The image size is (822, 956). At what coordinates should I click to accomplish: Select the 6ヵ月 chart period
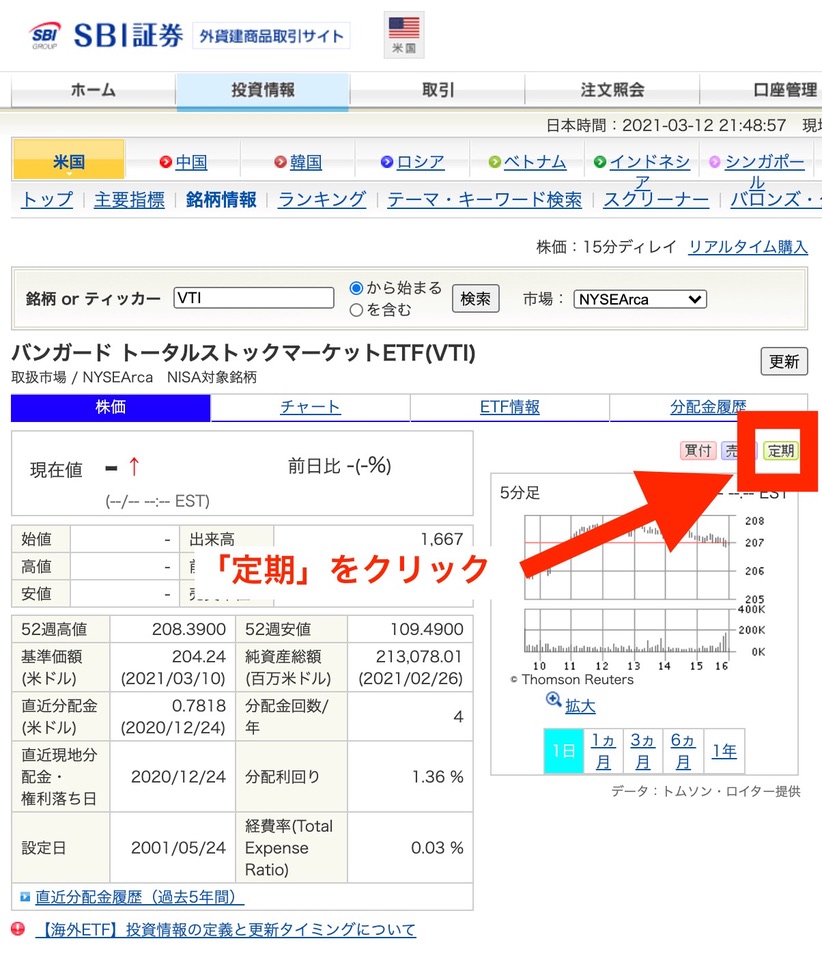[683, 751]
